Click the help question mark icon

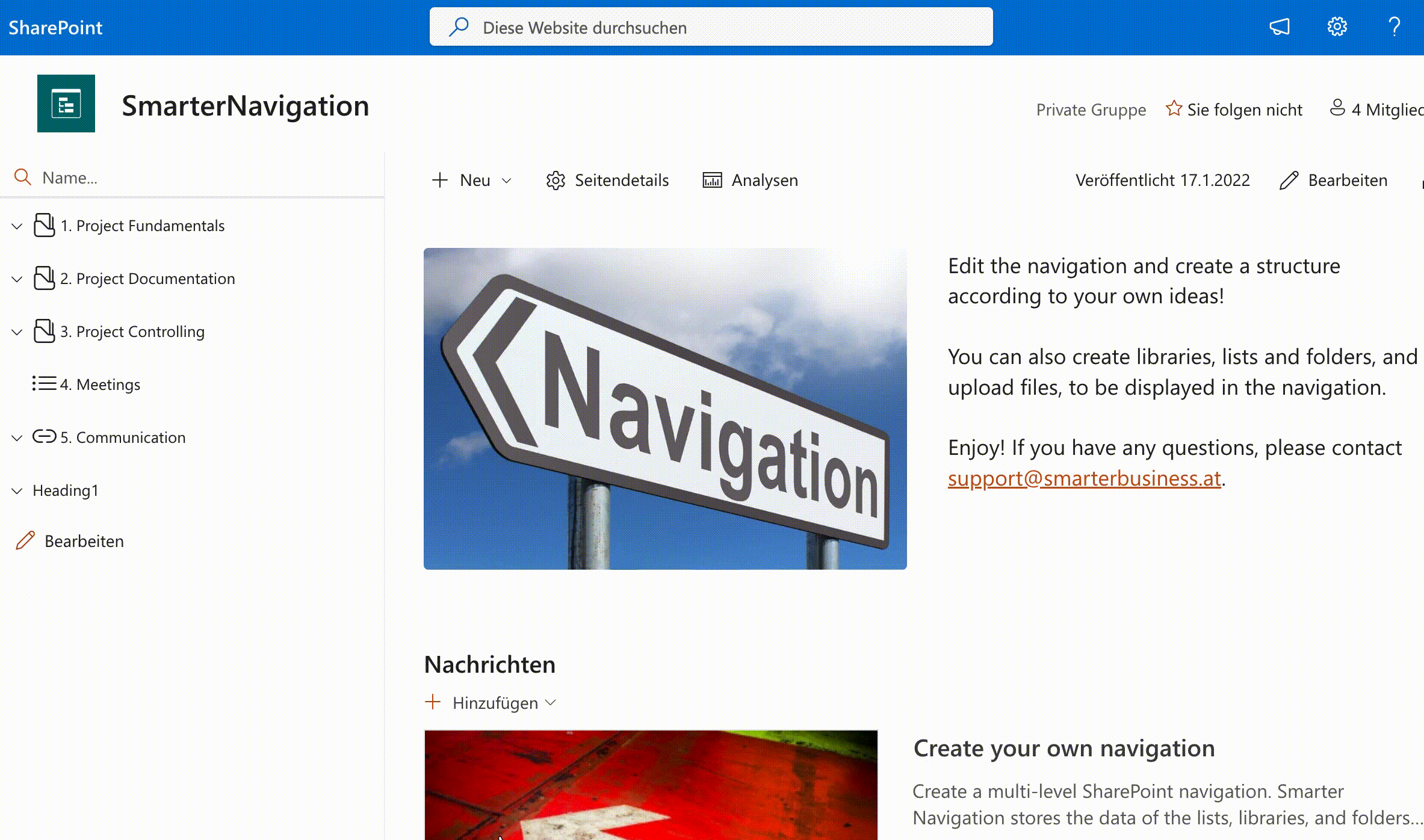[x=1394, y=27]
